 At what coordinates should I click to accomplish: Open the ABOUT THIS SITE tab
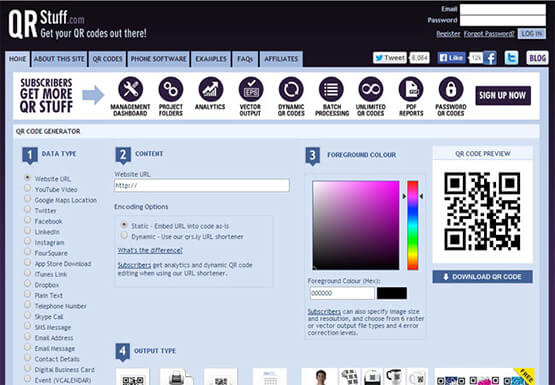(x=59, y=59)
